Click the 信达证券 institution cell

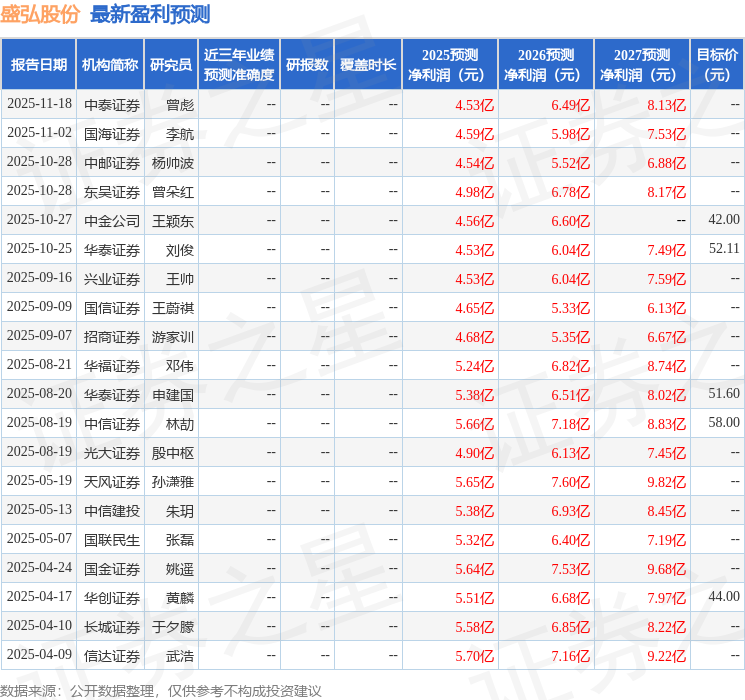tap(112, 656)
